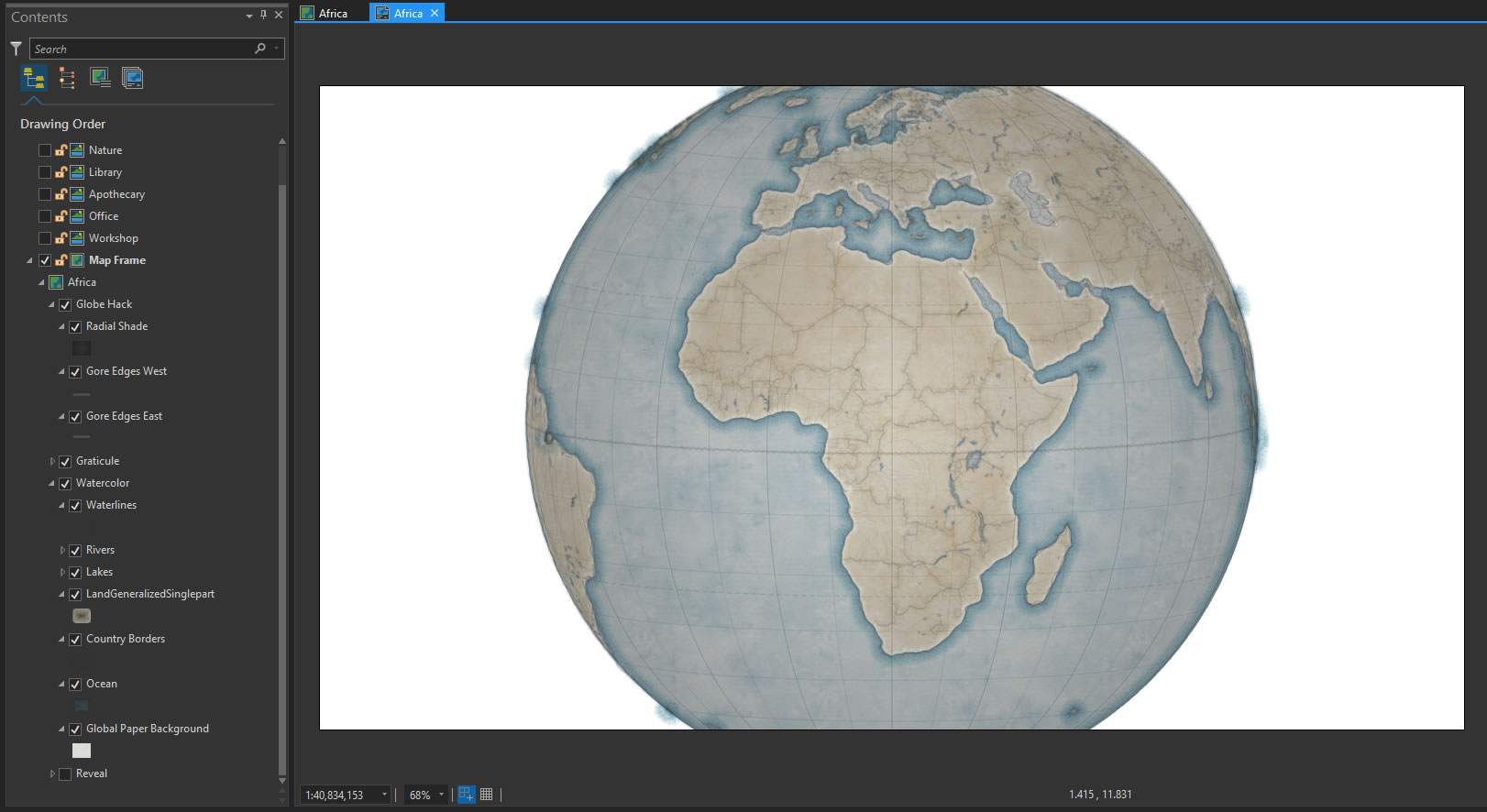Click the lock icon for Office element
The width and height of the screenshot is (1487, 812).
click(x=61, y=216)
